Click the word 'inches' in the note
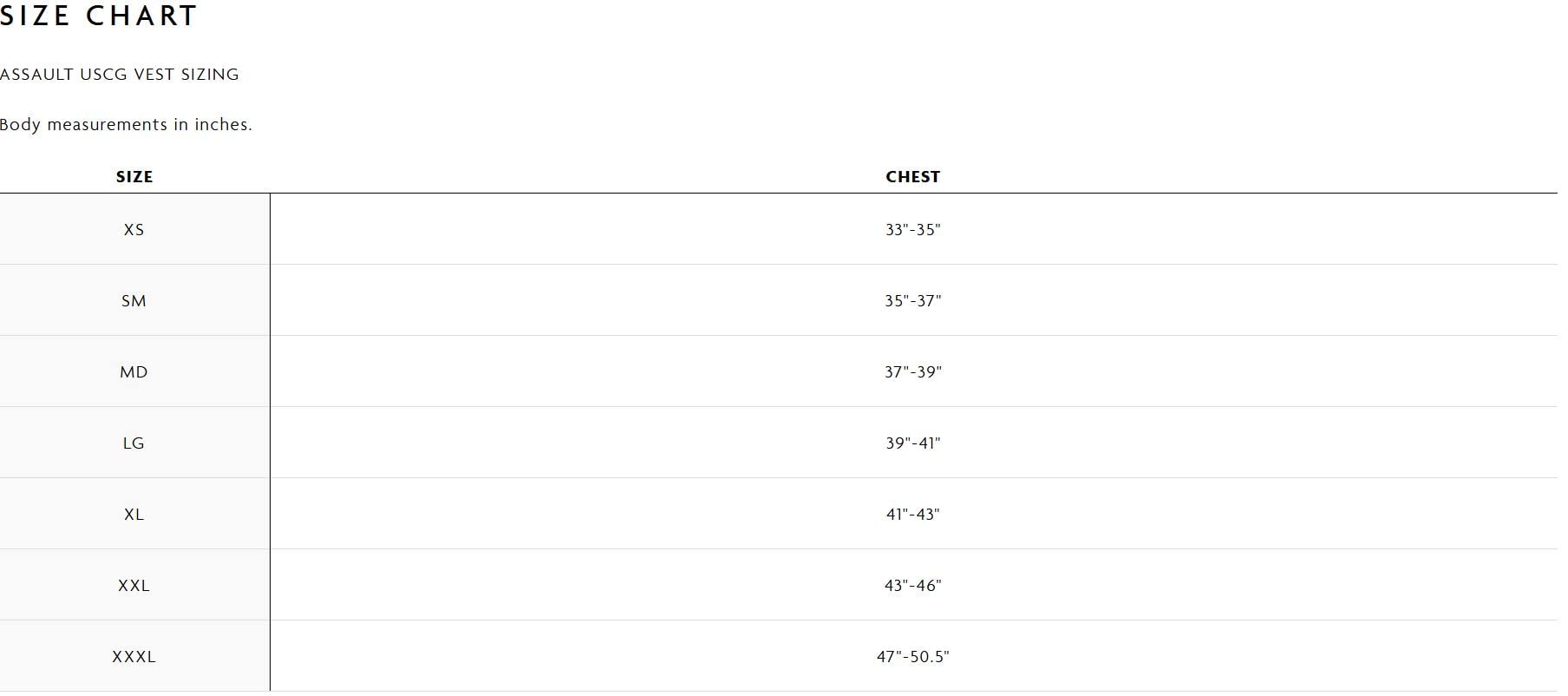Viewport: 1568px width, 696px height. coord(221,125)
